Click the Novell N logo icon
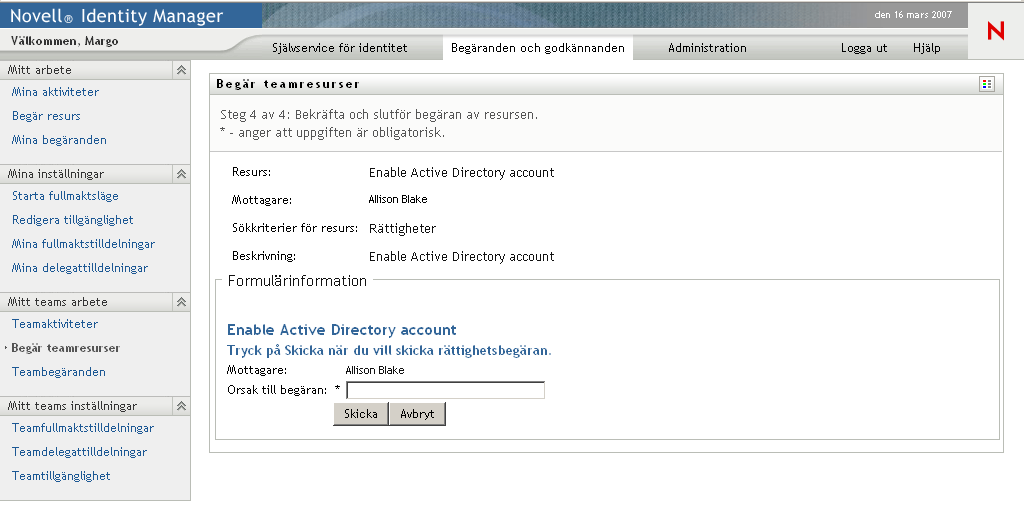Screen dimensions: 1024x507 (x=995, y=31)
